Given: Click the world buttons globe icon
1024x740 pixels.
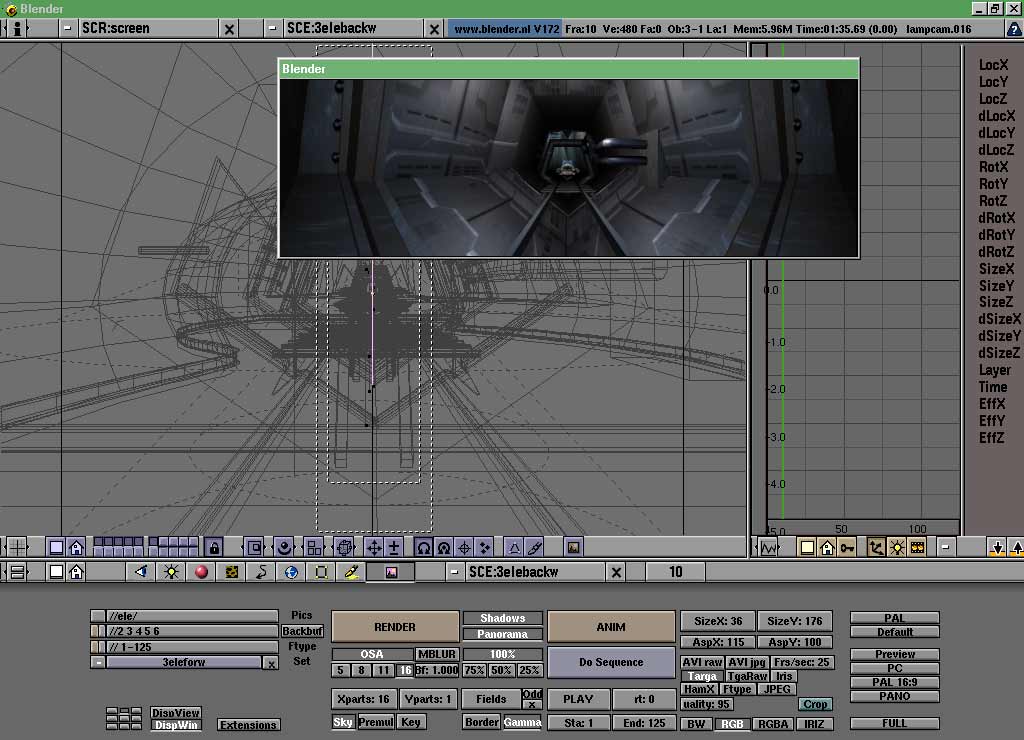Looking at the screenshot, I should click(x=291, y=572).
